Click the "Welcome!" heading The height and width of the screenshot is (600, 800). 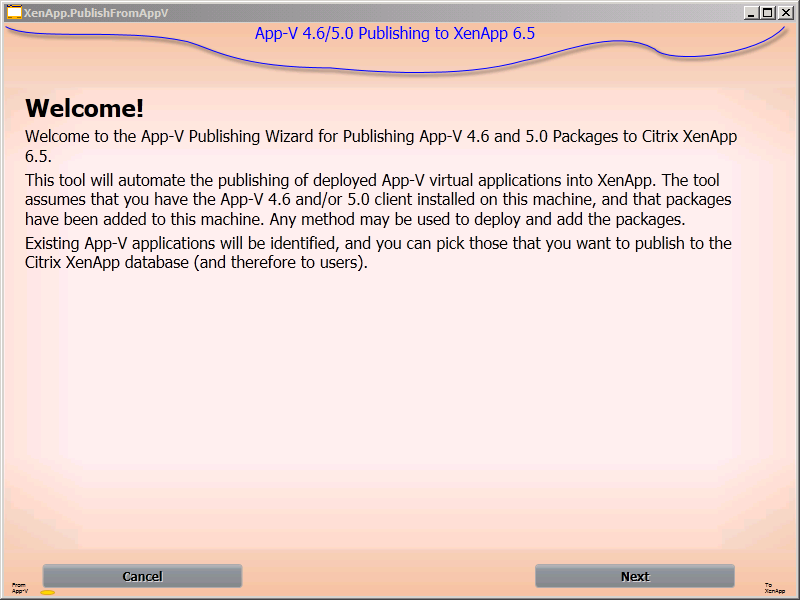click(85, 108)
